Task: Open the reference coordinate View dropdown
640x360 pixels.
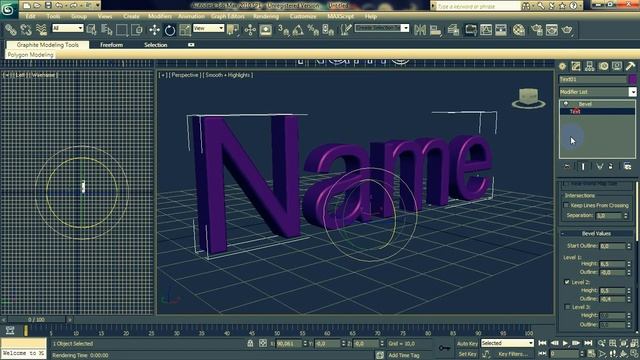Action: pyautogui.click(x=209, y=28)
